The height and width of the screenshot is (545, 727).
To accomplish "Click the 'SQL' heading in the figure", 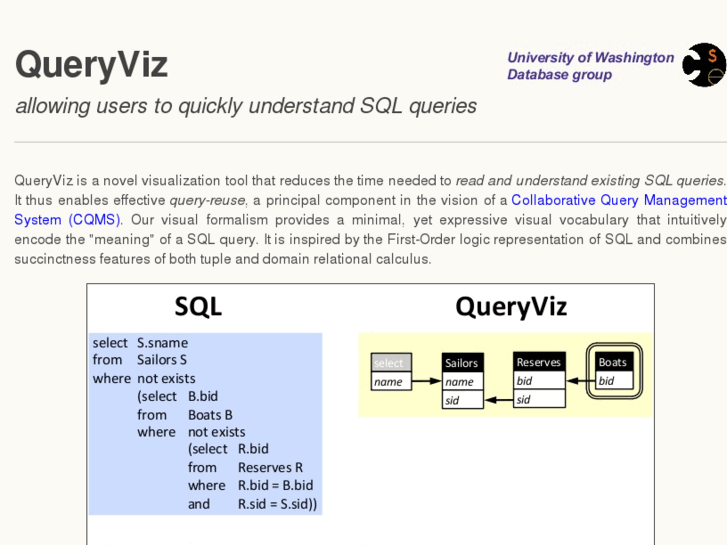I will 198,307.
